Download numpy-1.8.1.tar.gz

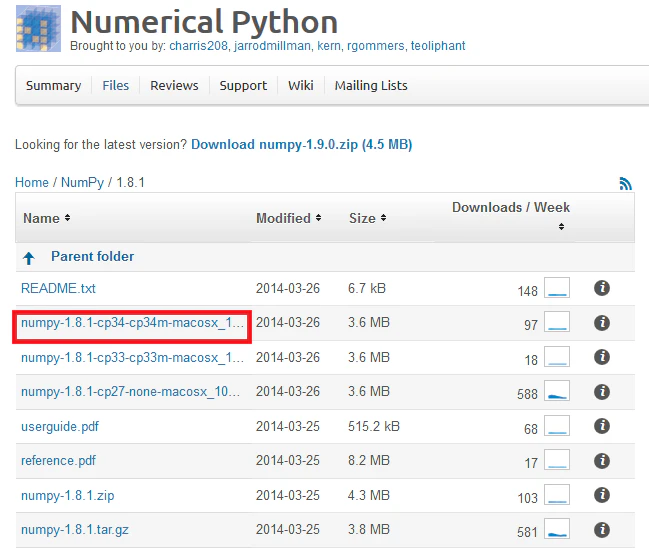pos(75,530)
